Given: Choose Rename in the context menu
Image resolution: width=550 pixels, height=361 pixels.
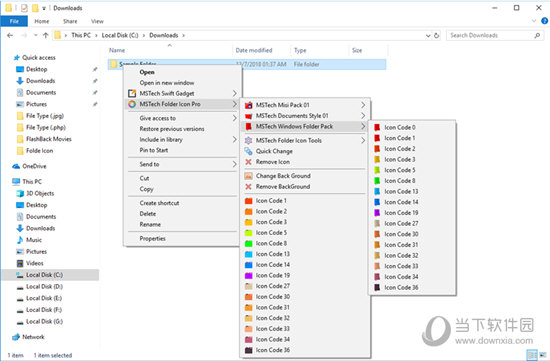Looking at the screenshot, I should tap(150, 225).
